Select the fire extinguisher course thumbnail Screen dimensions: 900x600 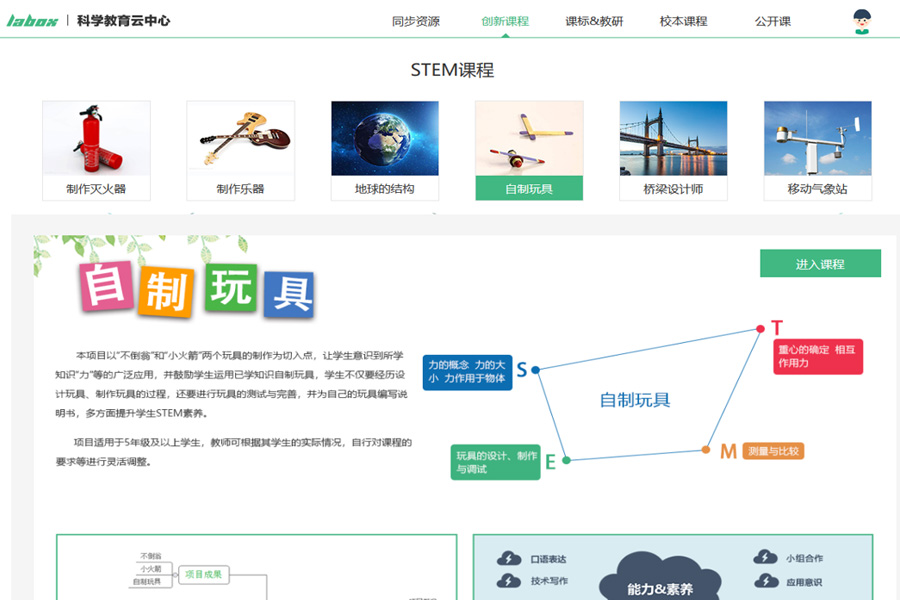(96, 138)
